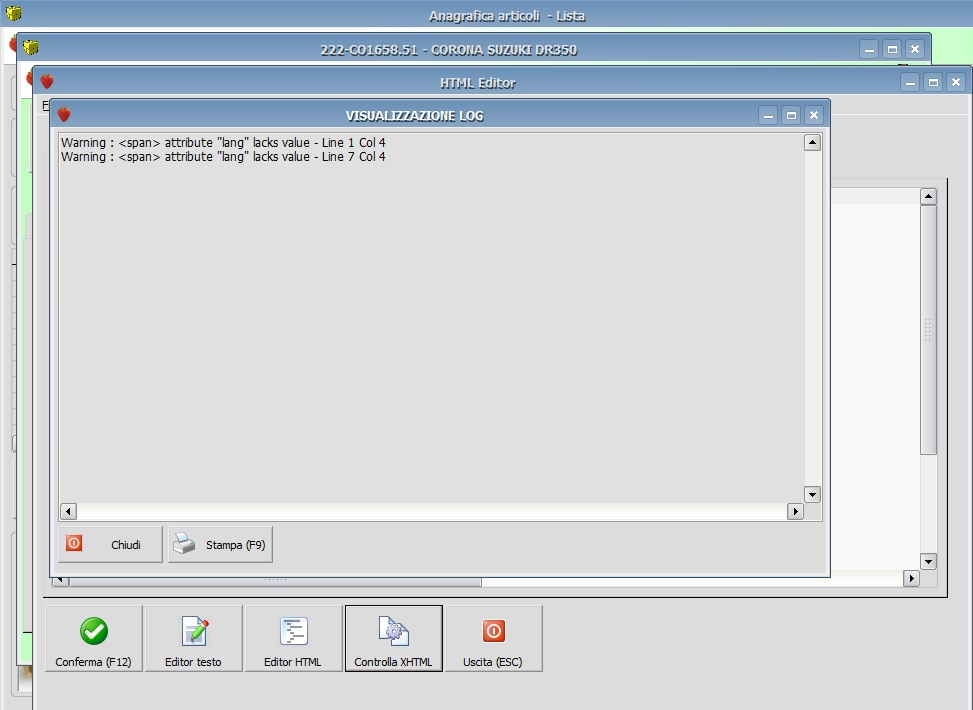The width and height of the screenshot is (973, 710).
Task: Close the Visualizzazione Log window
Action: 814,115
